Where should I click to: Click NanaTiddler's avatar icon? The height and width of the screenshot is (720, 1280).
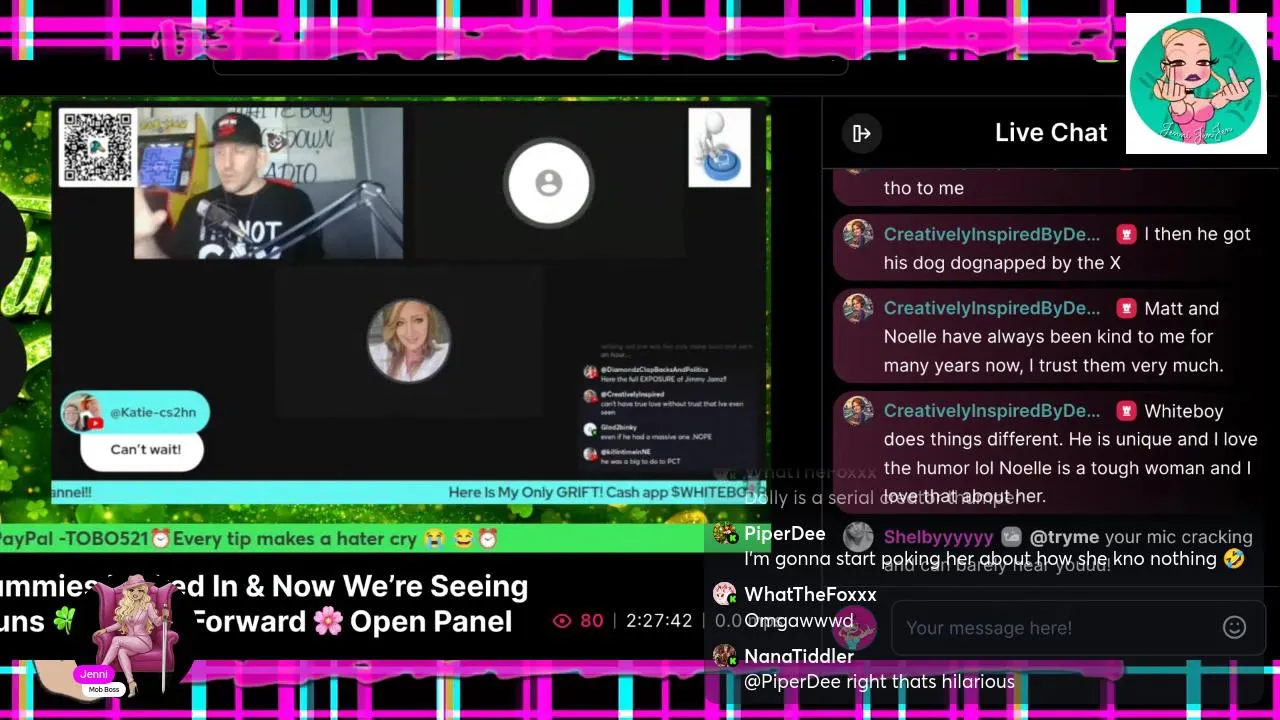click(724, 657)
